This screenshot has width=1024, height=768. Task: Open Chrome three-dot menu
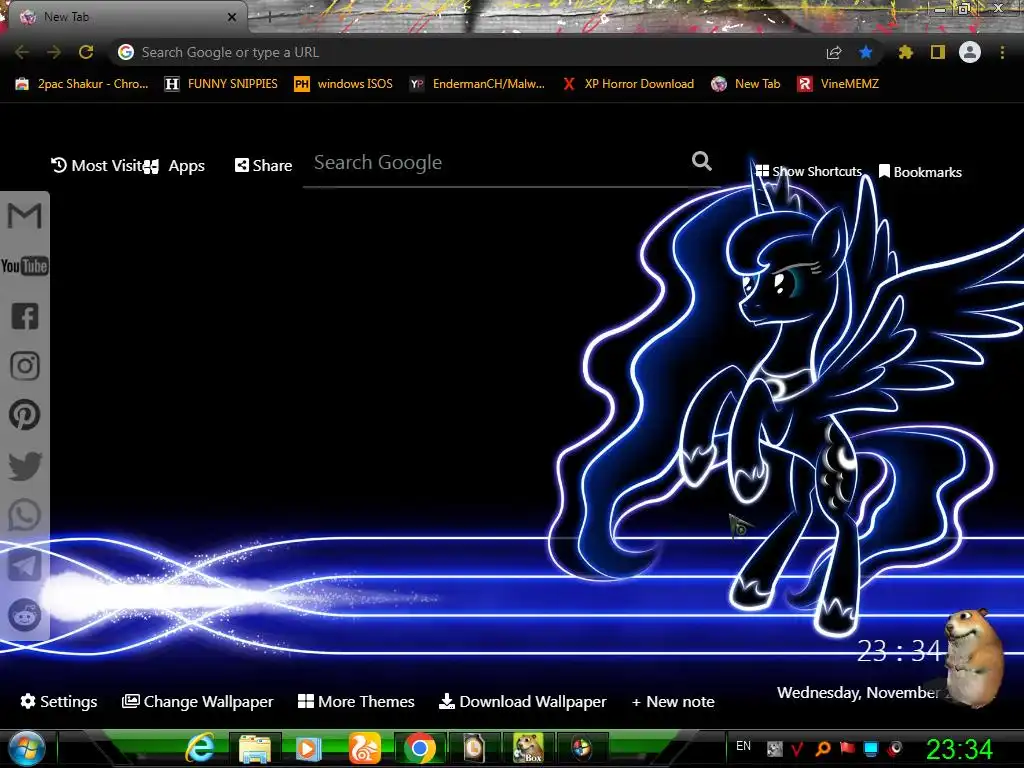pyautogui.click(x=1002, y=52)
